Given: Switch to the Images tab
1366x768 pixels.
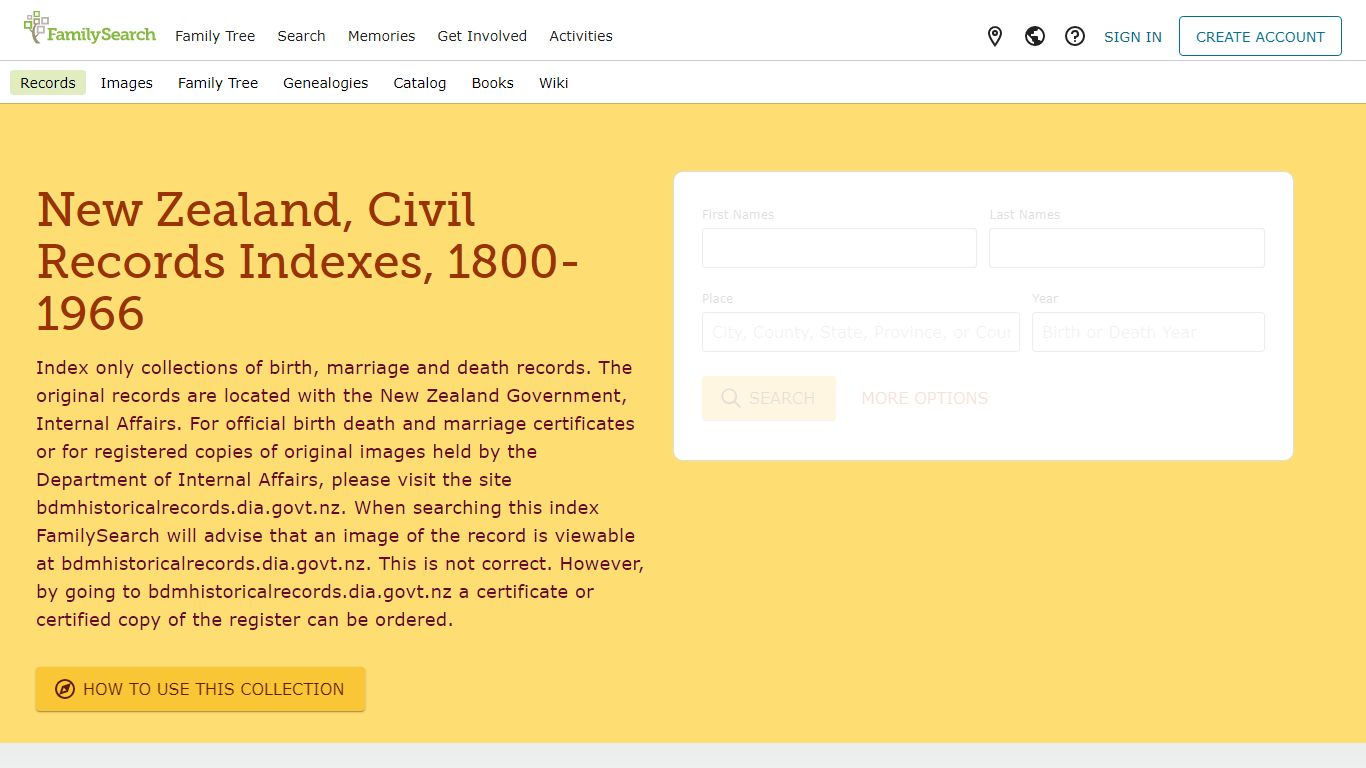Looking at the screenshot, I should tap(127, 83).
